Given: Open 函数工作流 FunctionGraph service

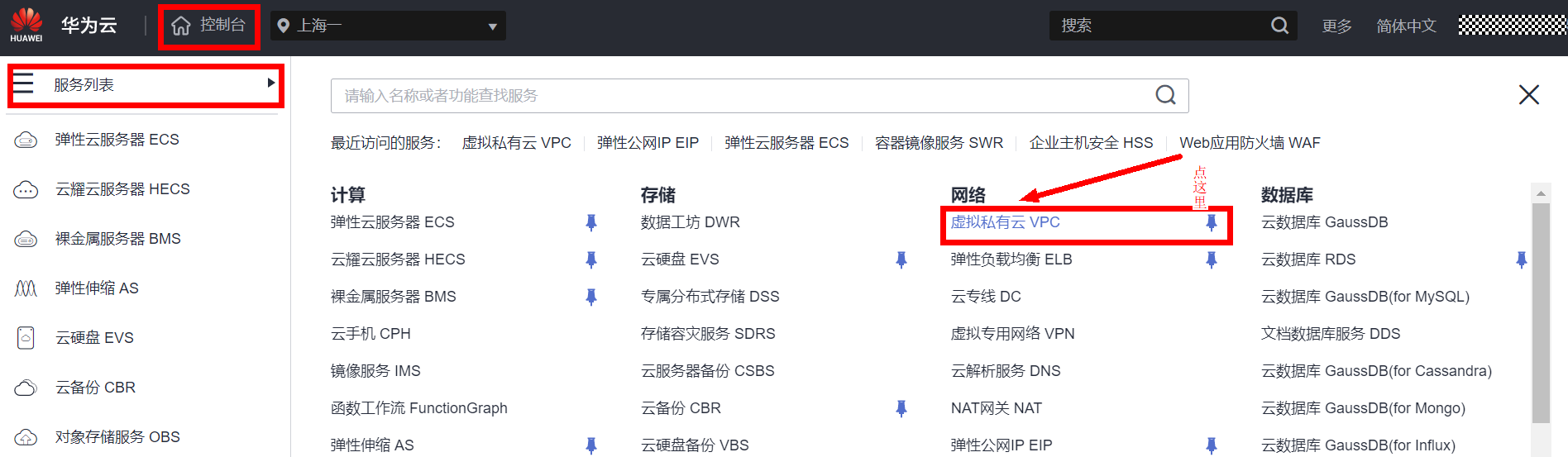Looking at the screenshot, I should [419, 408].
